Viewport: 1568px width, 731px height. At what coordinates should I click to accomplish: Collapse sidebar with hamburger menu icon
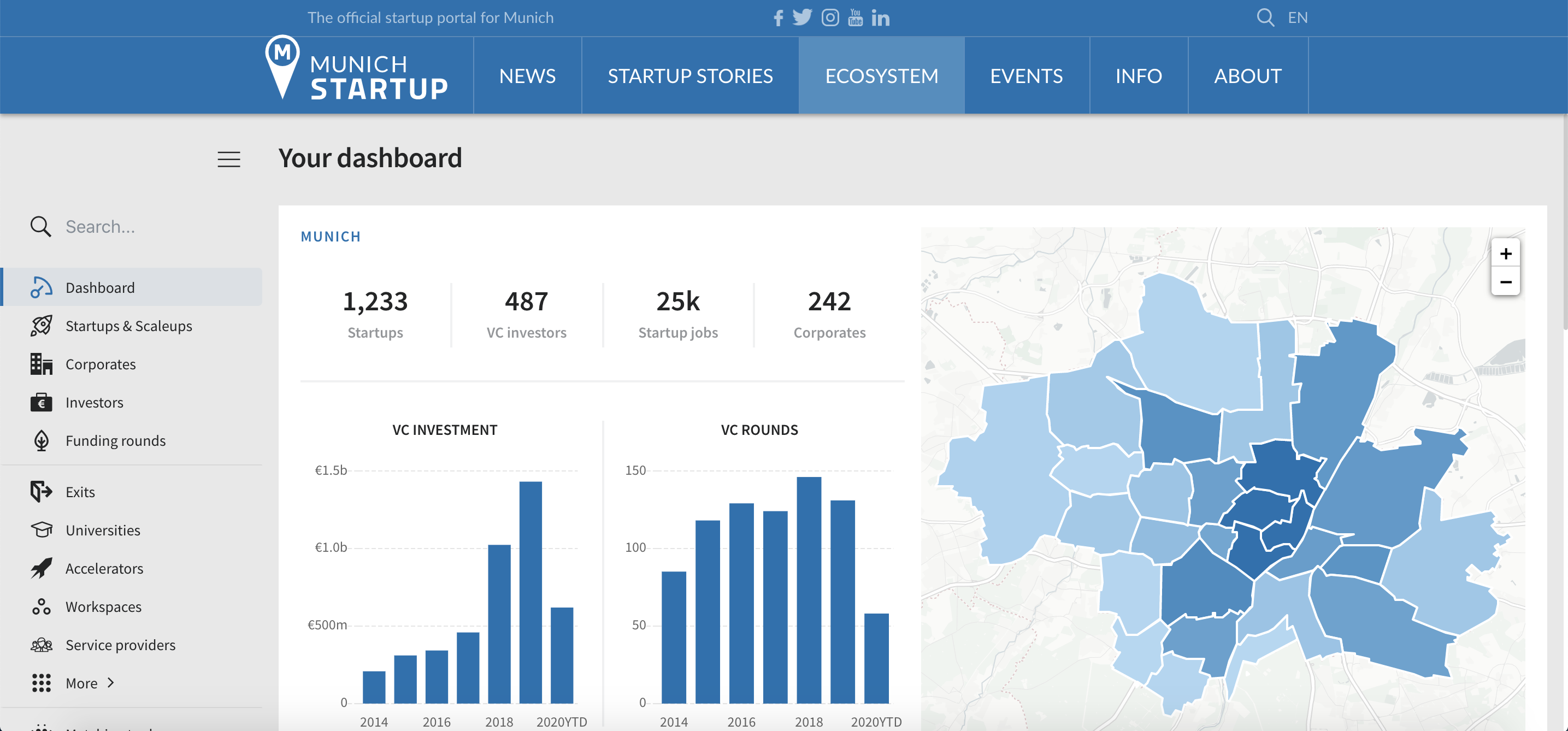(229, 159)
